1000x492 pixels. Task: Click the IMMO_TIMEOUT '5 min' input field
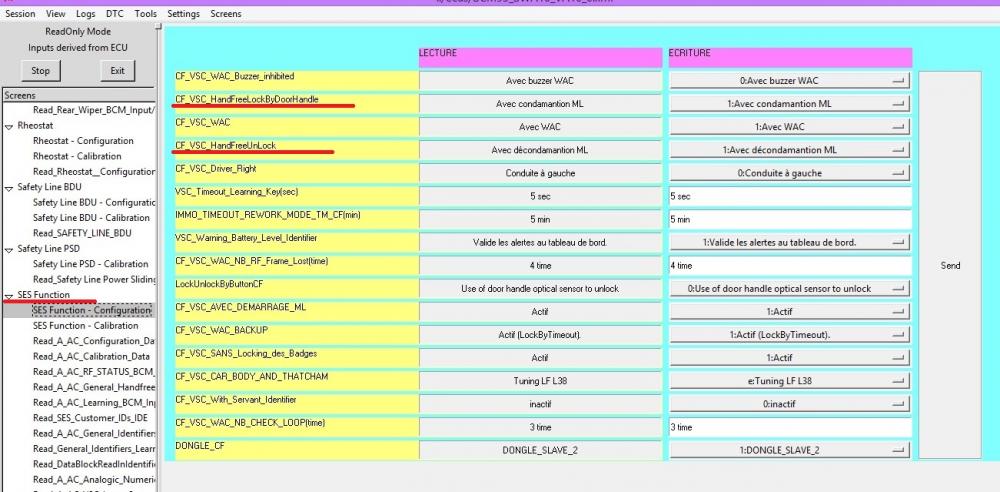790,220
